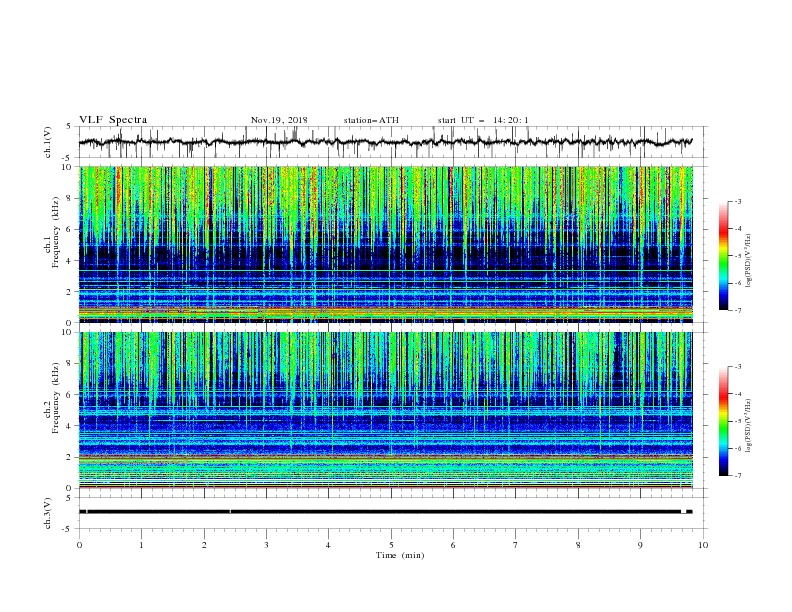Screen dimensions: 792x612
Task: Click time axis tick label "1"
Action: (x=141, y=545)
